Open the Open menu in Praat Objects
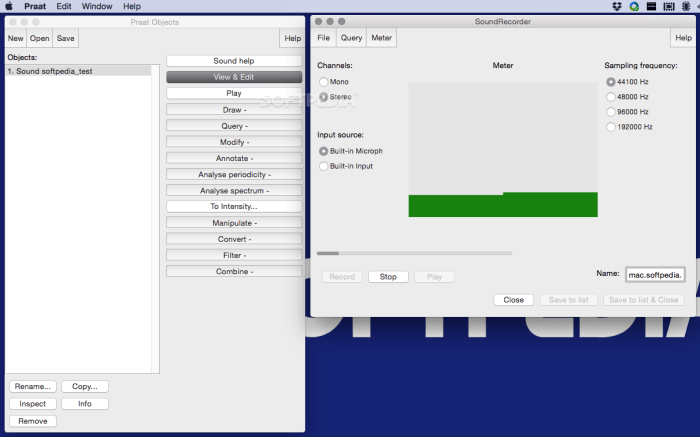 click(39, 38)
